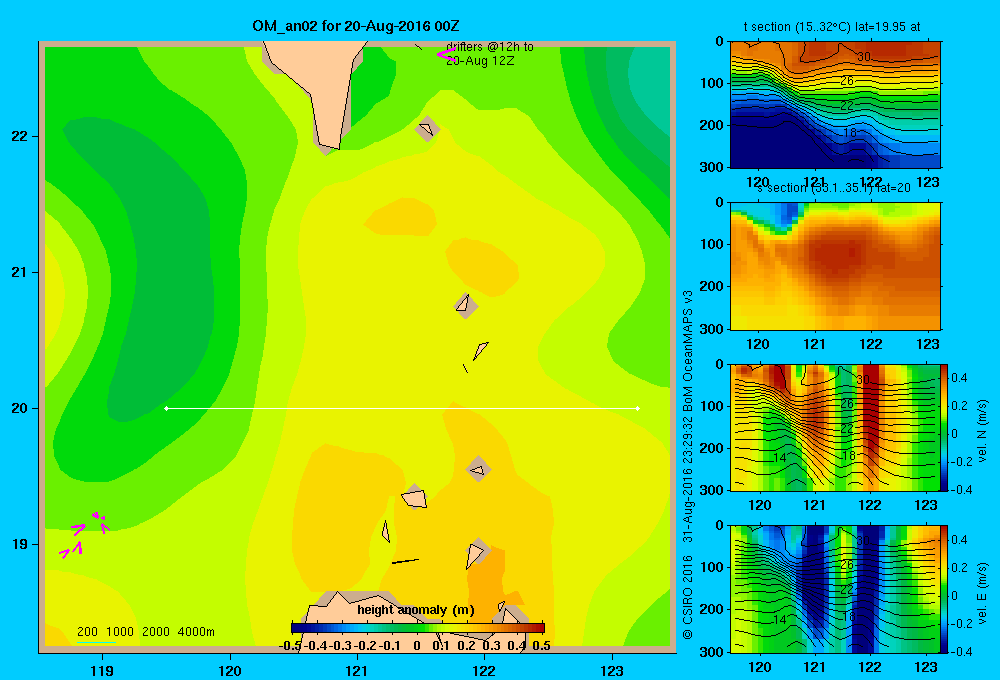Open the salinity section plot
Screen dimensions: 1000x680
[835, 266]
